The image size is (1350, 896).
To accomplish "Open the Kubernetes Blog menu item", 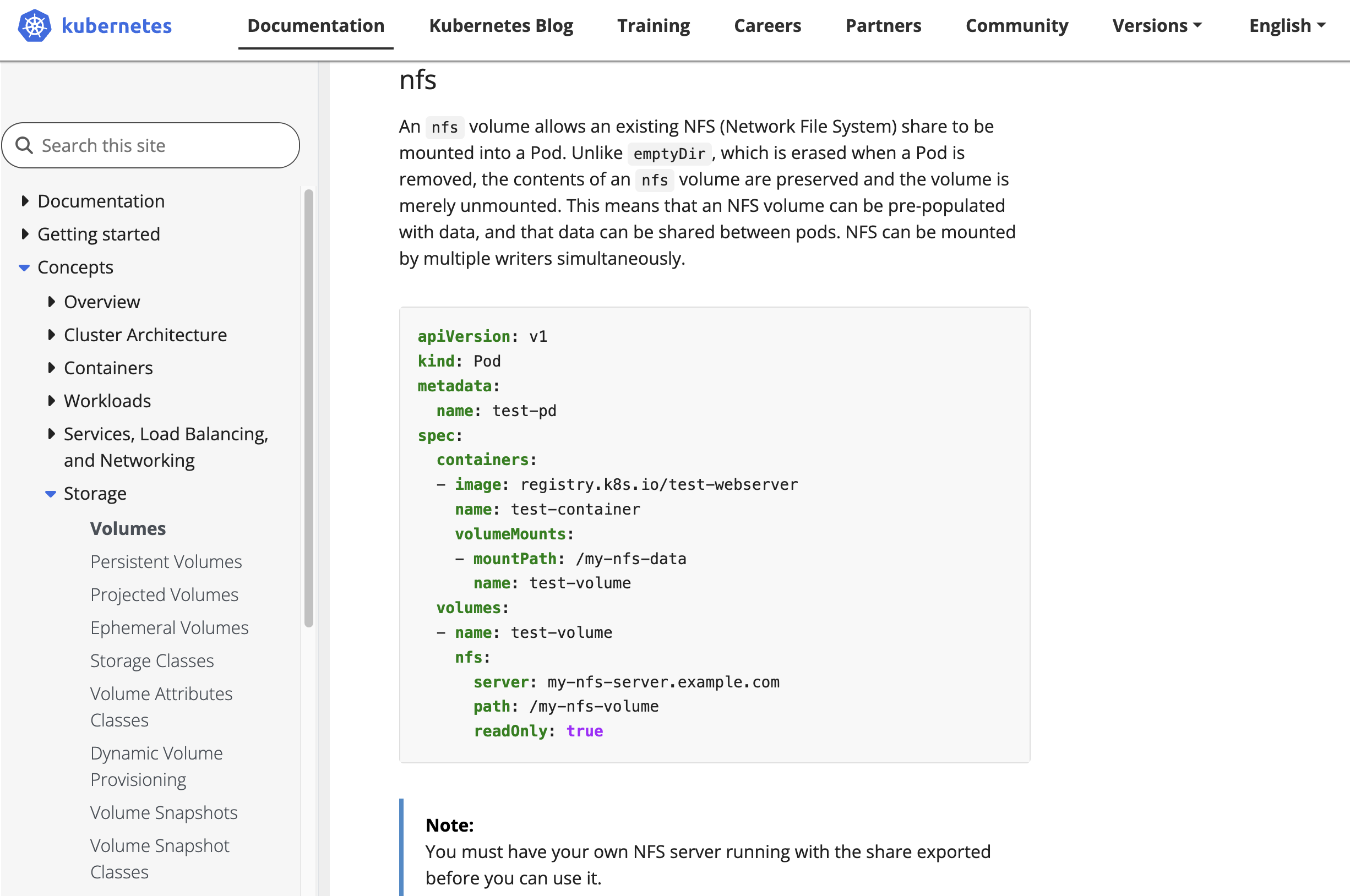I will [500, 26].
